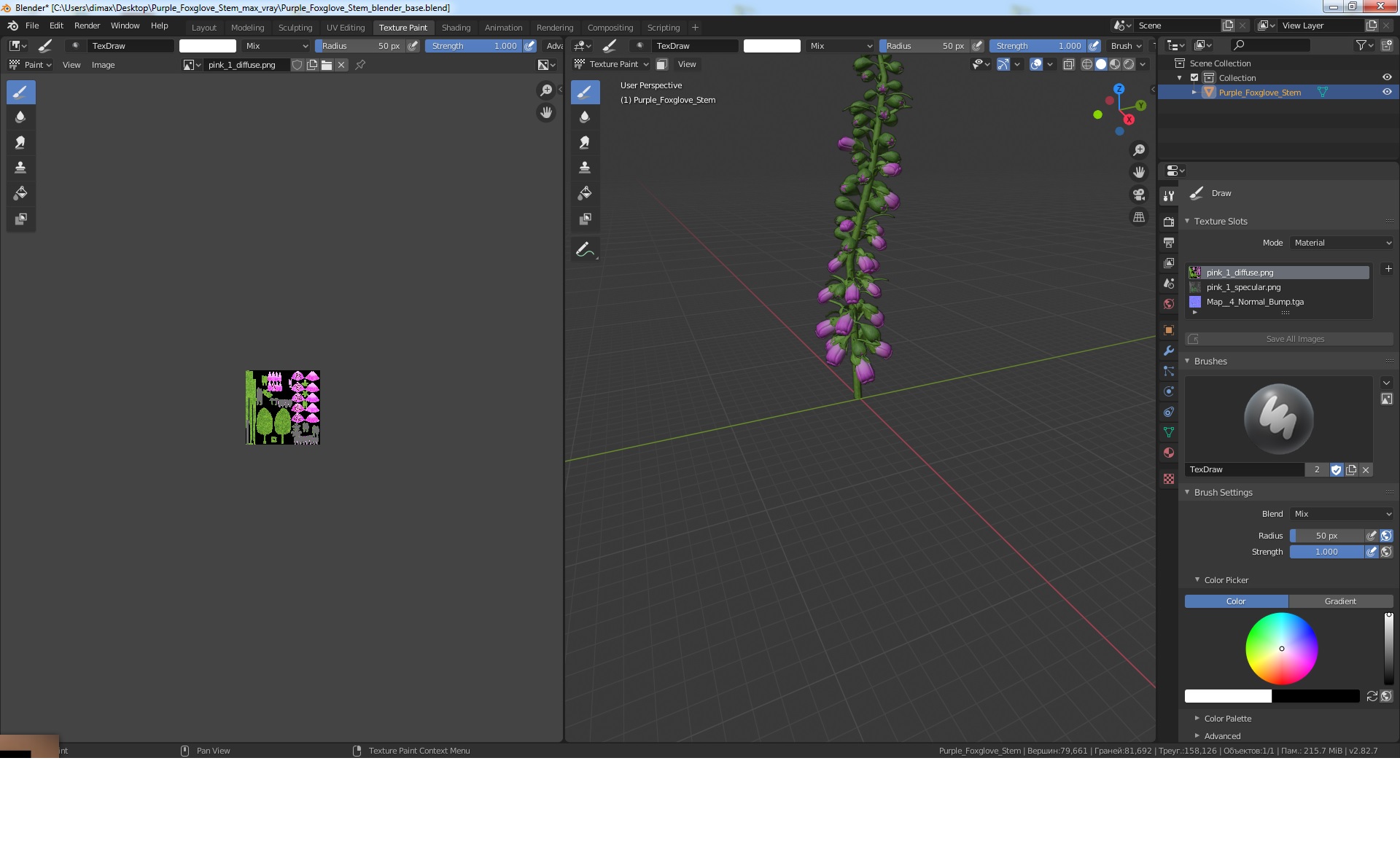The height and width of the screenshot is (844, 1400).
Task: Expand Purple_Foxglove_Stem tree in outliner
Action: (1194, 93)
